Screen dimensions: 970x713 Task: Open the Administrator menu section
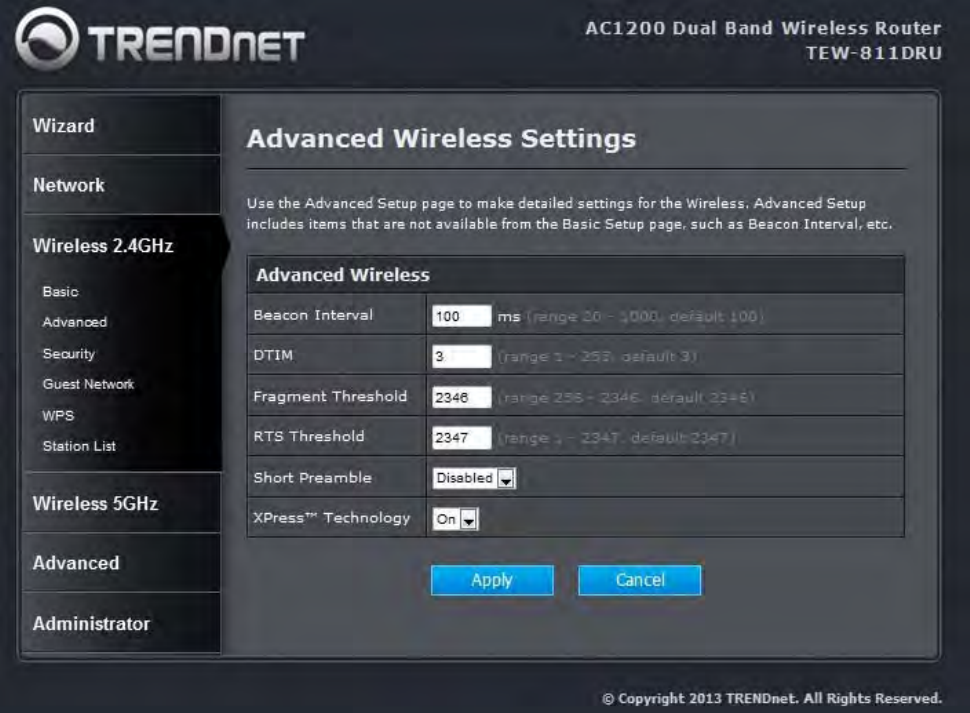click(x=91, y=623)
